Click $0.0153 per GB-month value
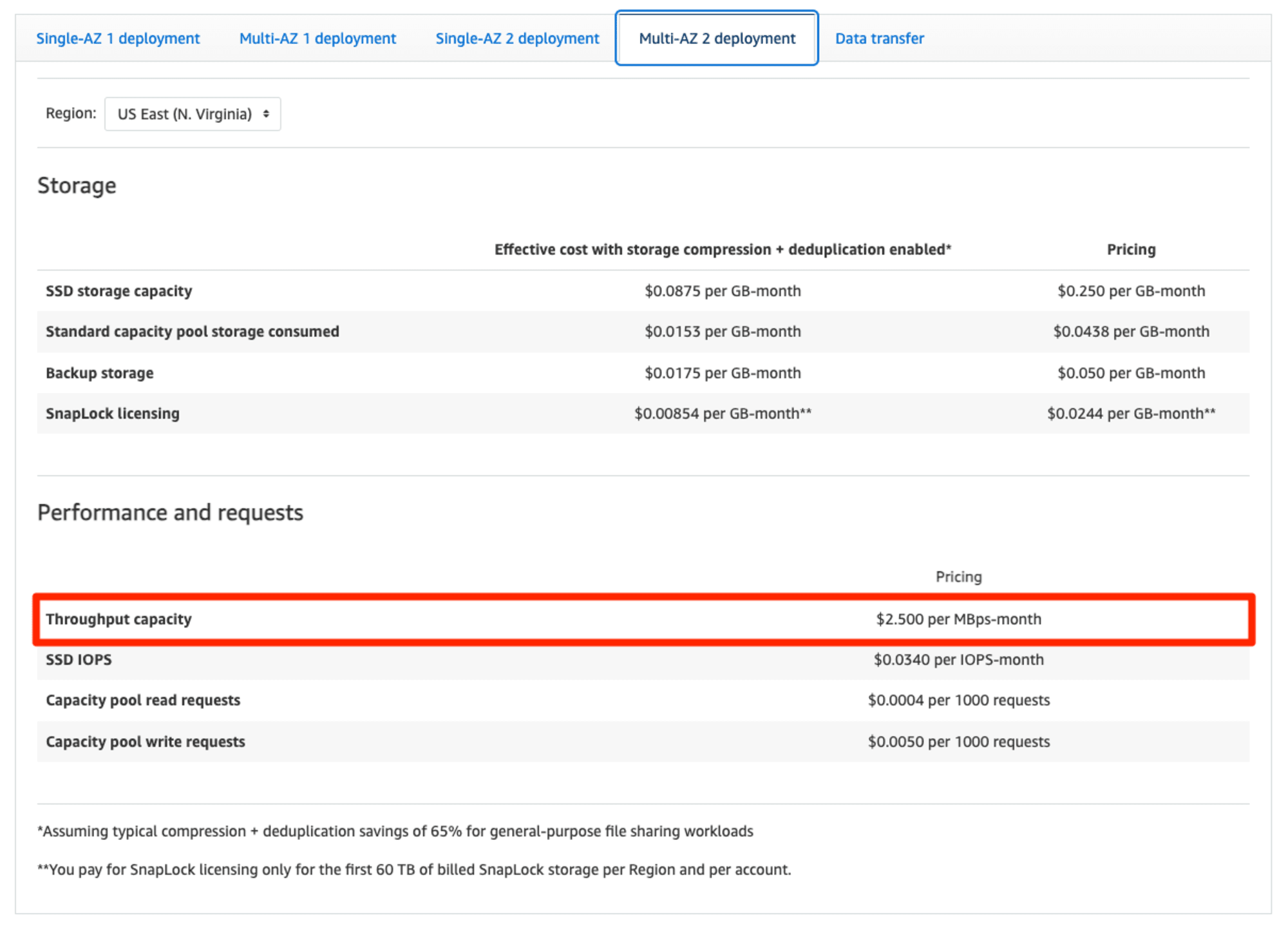1288x927 pixels. click(723, 332)
